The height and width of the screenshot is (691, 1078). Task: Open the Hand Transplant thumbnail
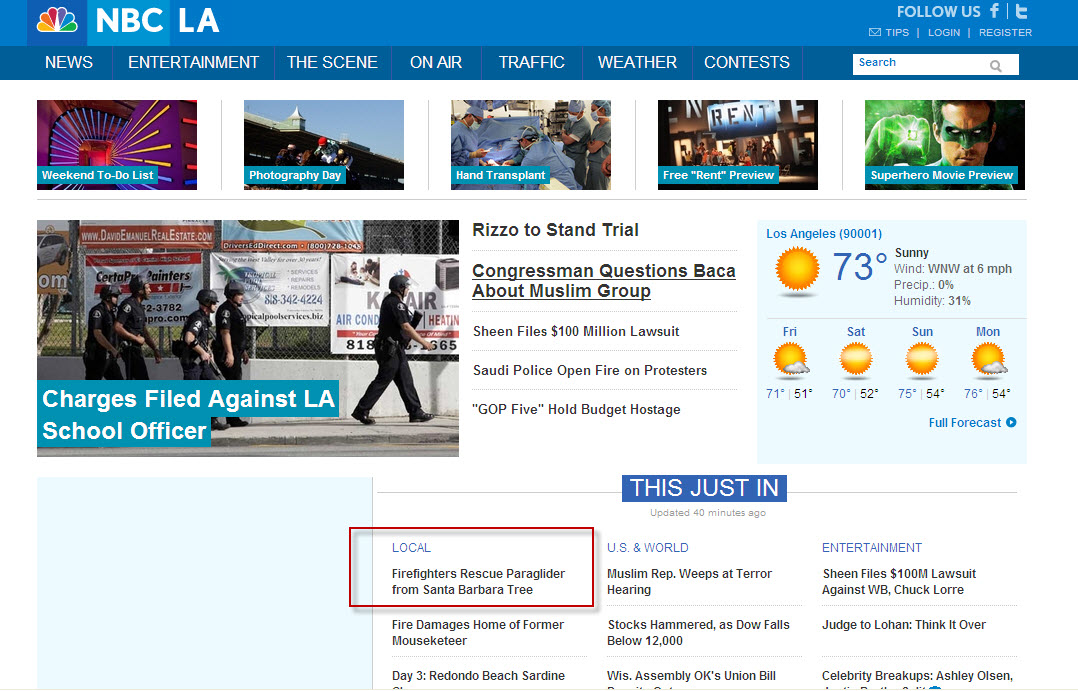tap(530, 145)
